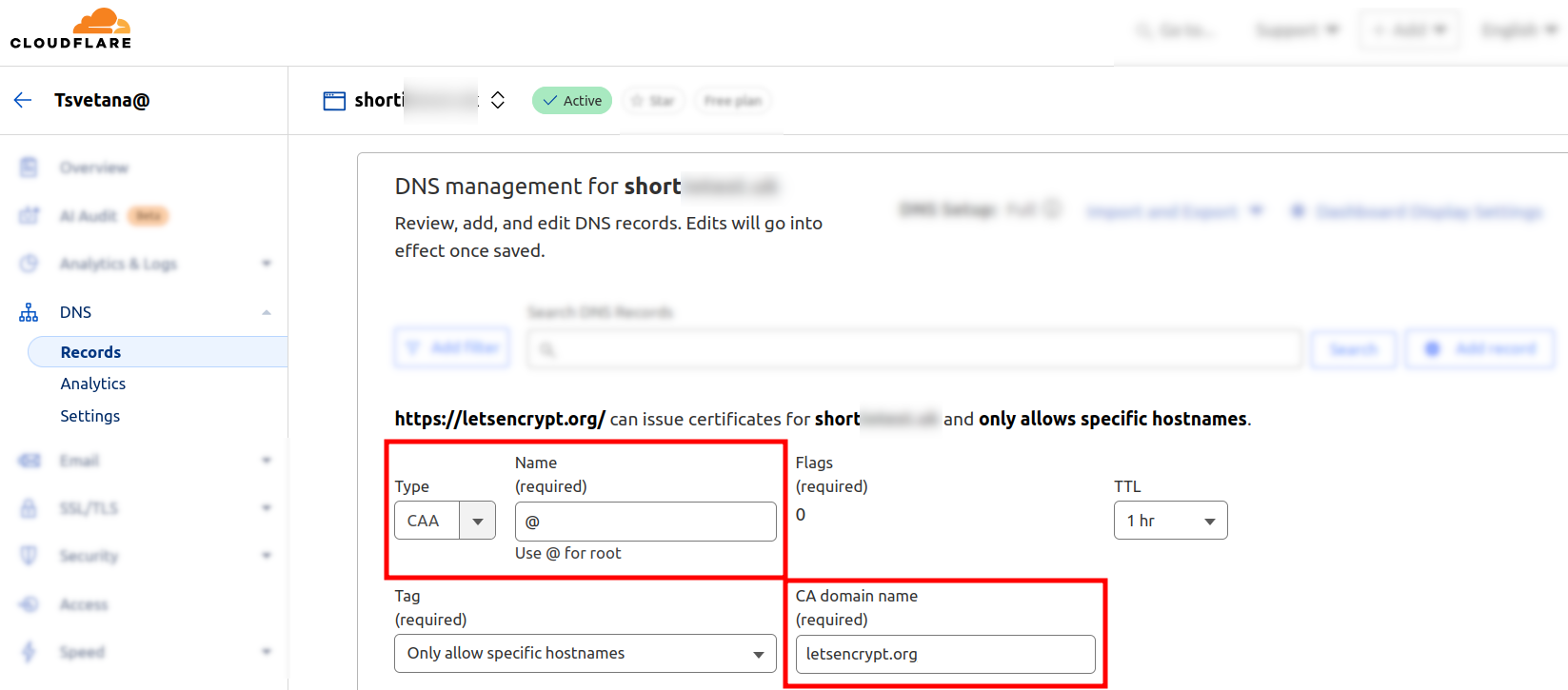Select Records under DNS
Screen dimensions: 1568x690
(158, 352)
